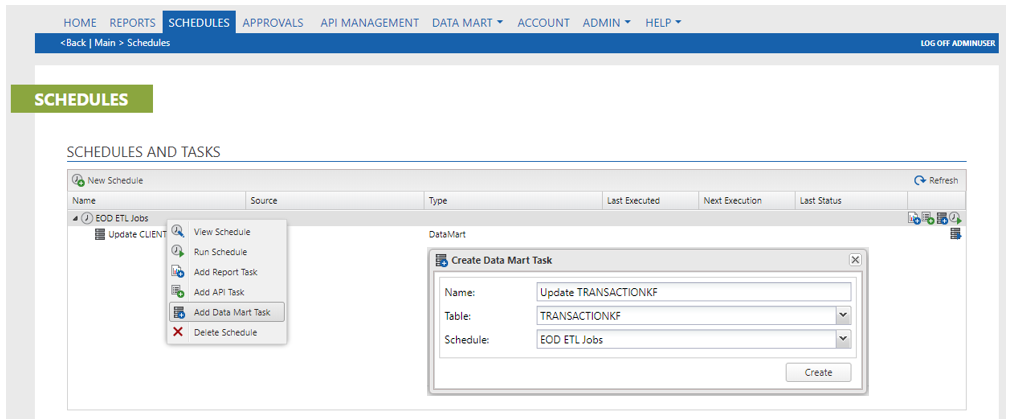This screenshot has height=420, width=1015.
Task: Click the LOG OFF ADMINUSER link
Action: point(958,43)
